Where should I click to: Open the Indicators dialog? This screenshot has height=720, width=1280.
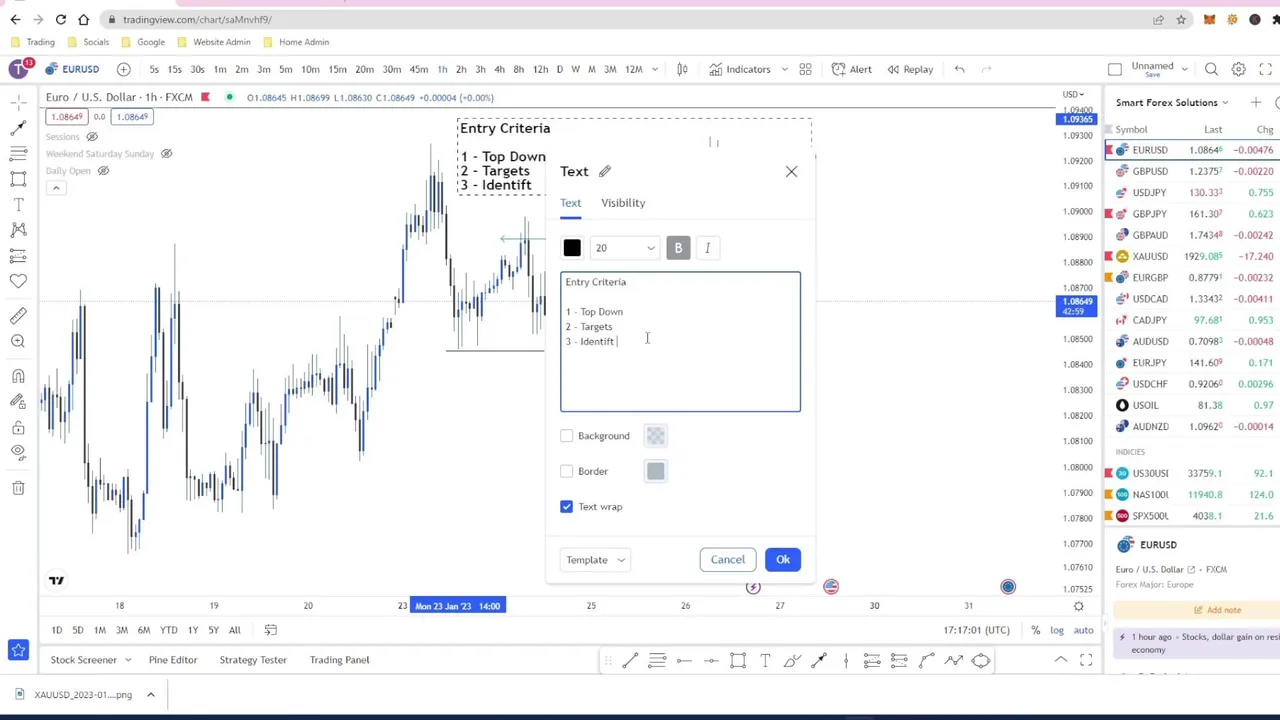click(740, 69)
